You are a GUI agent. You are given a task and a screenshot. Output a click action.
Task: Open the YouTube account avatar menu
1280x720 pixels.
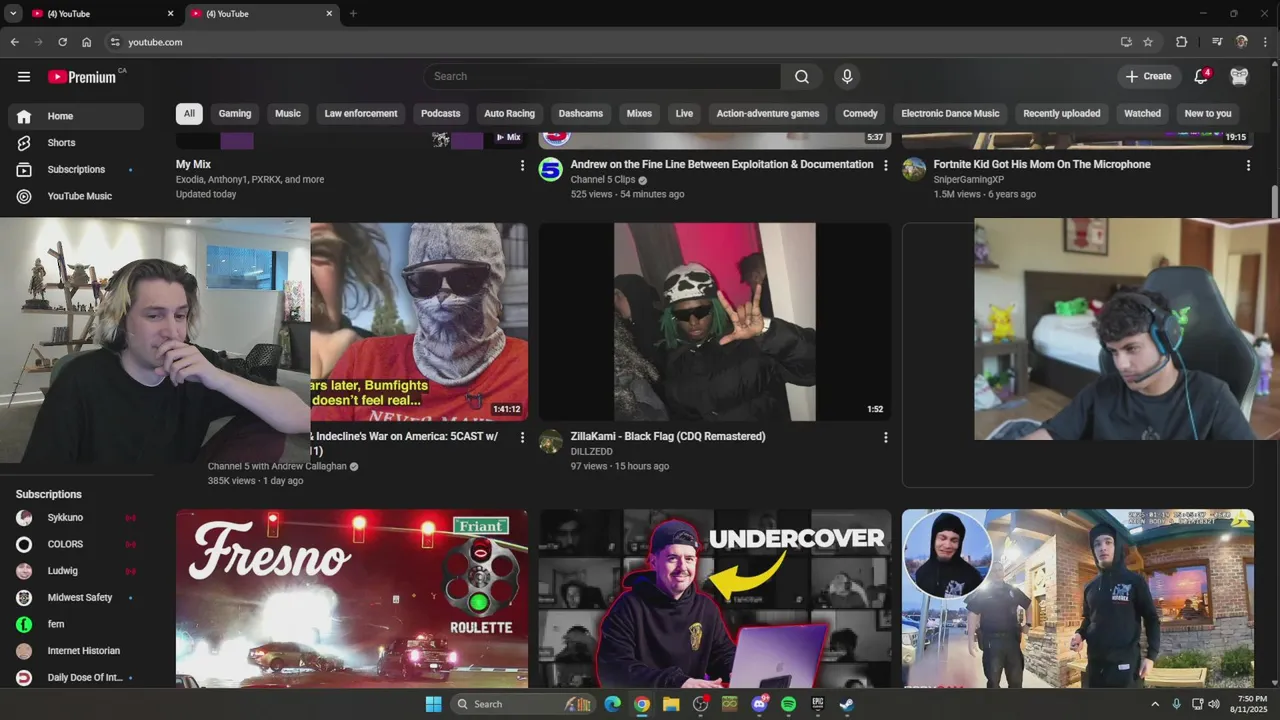(1239, 77)
